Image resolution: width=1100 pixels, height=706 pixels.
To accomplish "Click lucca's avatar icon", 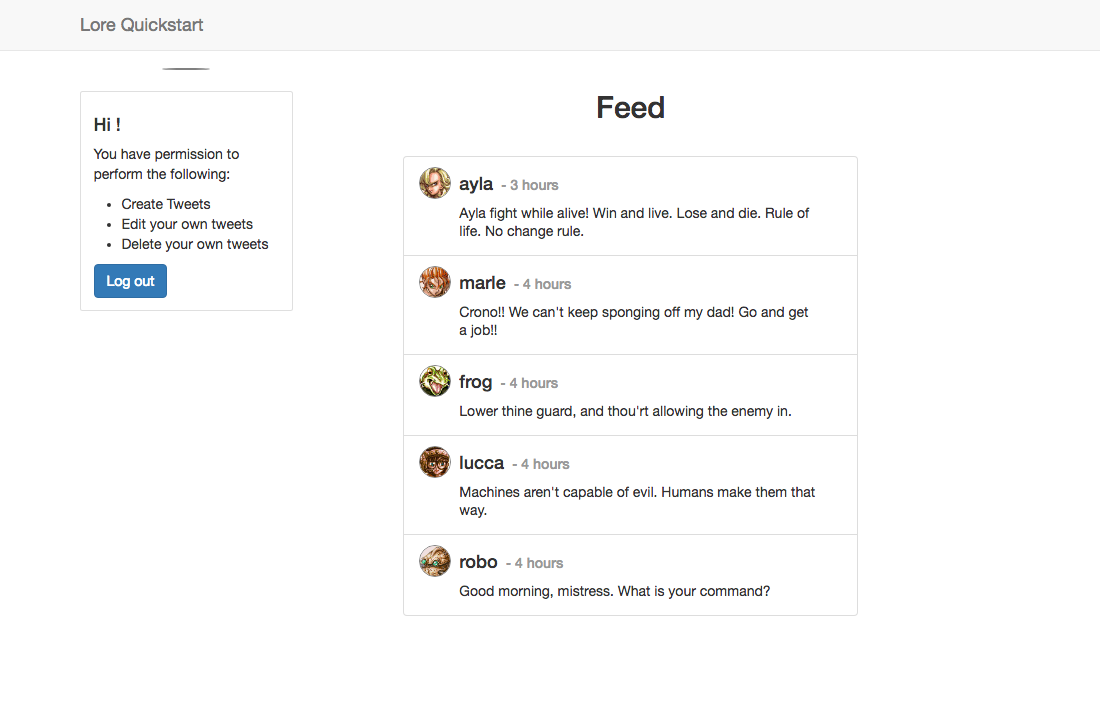I will (435, 462).
